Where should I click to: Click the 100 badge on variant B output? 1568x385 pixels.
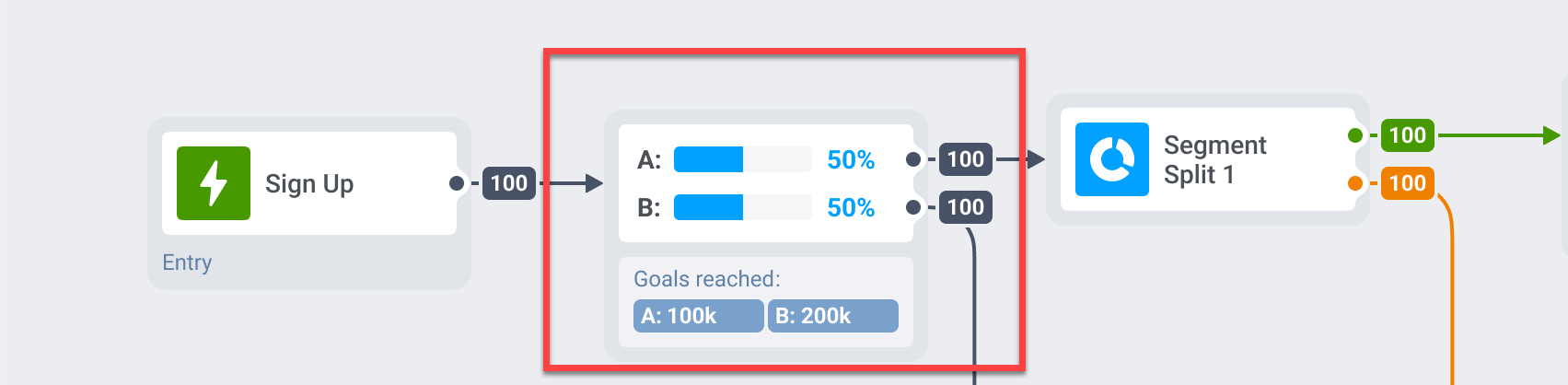[965, 207]
